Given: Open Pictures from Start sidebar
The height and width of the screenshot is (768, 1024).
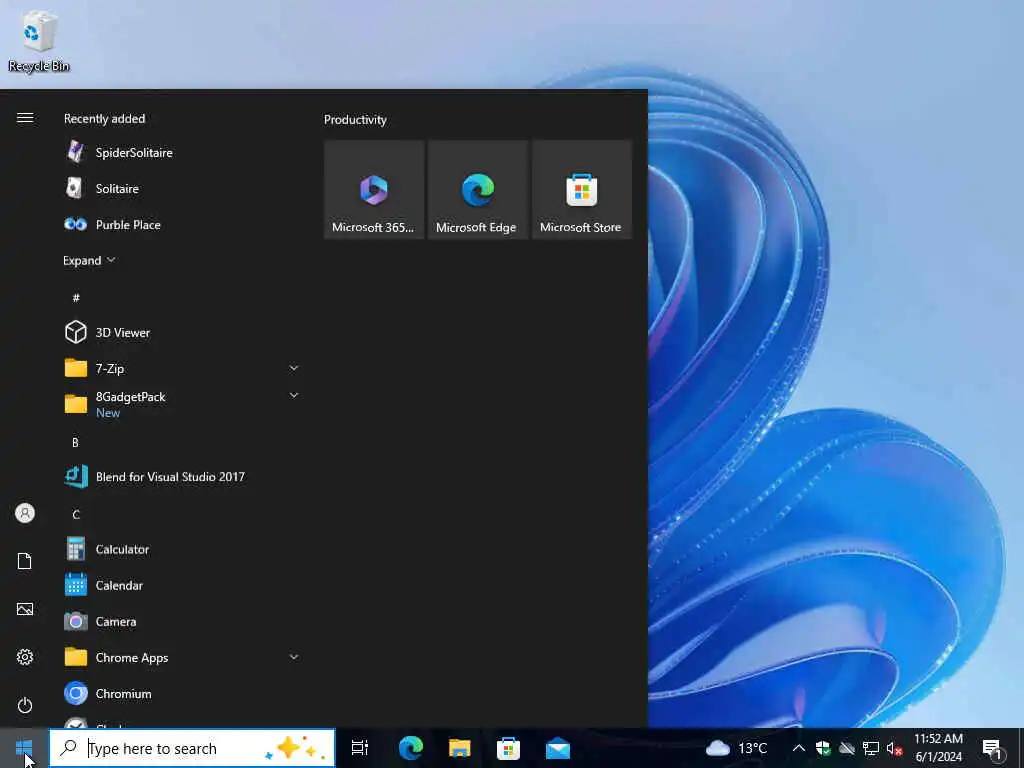Looking at the screenshot, I should [x=25, y=609].
